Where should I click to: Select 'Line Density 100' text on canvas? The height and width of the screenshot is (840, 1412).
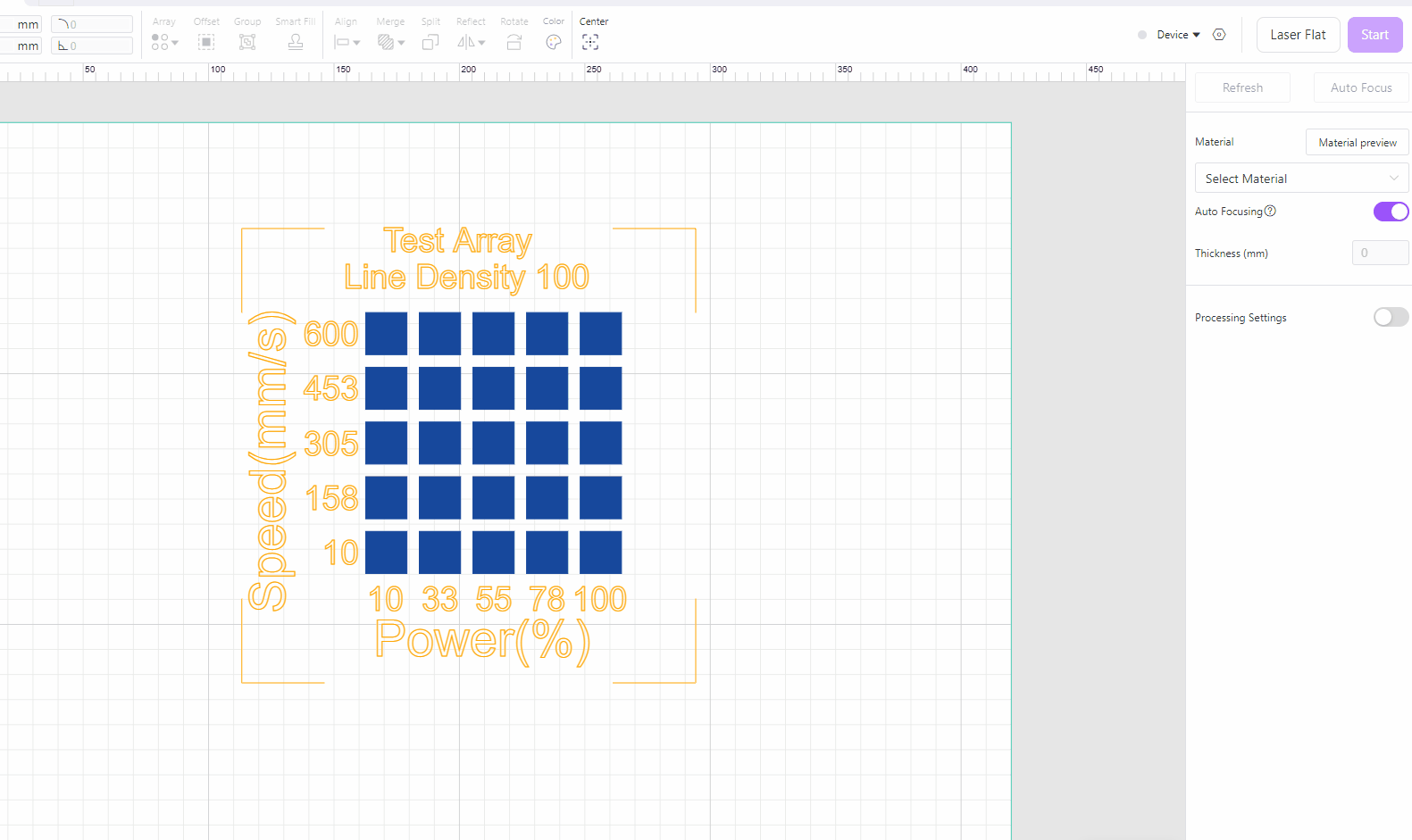click(467, 278)
